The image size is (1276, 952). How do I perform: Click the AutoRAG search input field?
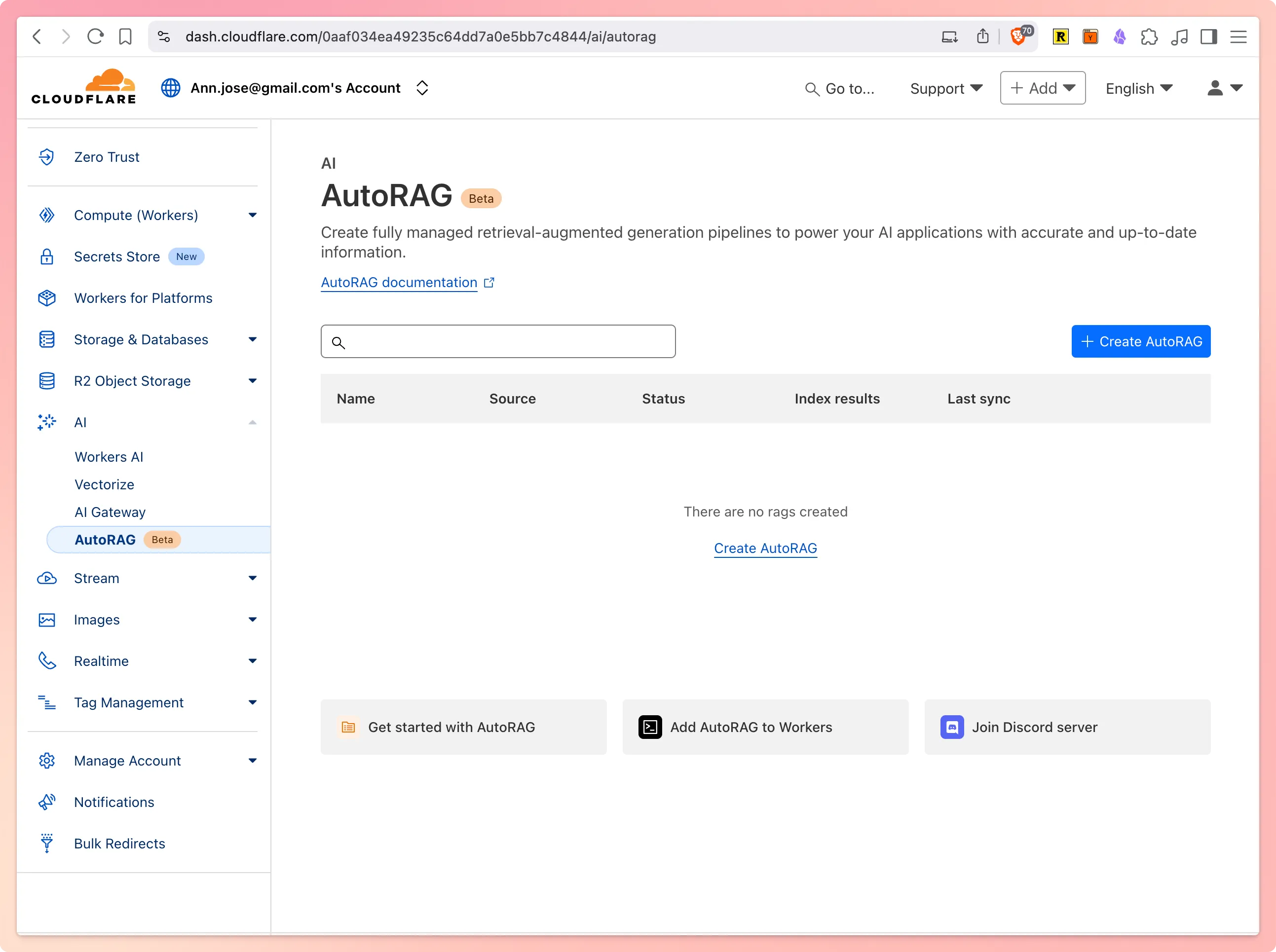tap(498, 341)
